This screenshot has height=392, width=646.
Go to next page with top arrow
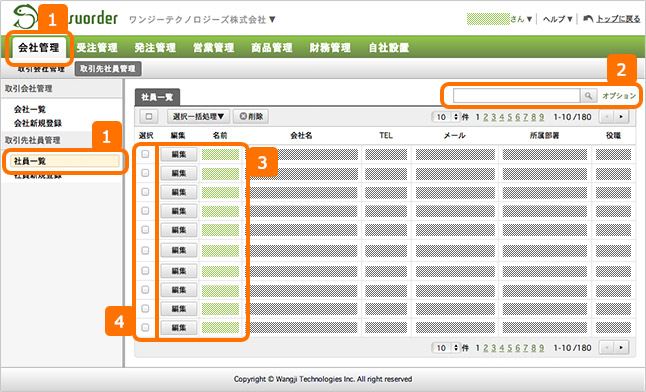click(x=621, y=117)
